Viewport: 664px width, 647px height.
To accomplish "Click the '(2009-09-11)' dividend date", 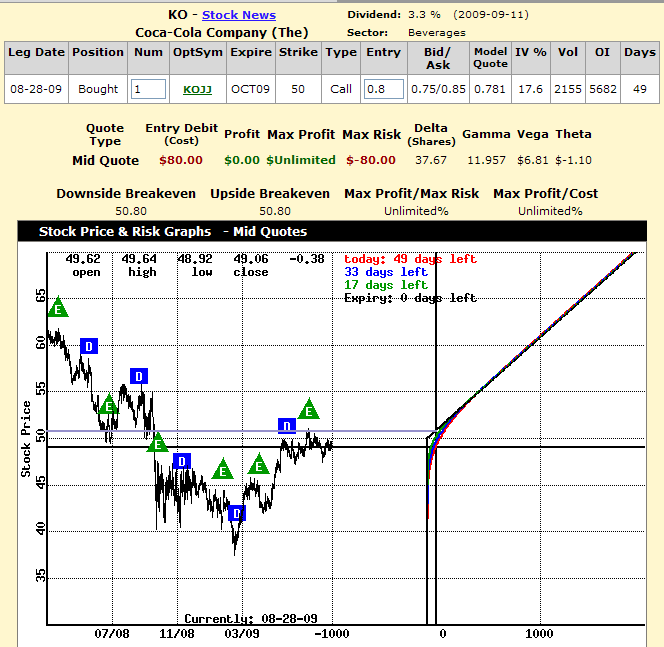I will click(x=491, y=15).
